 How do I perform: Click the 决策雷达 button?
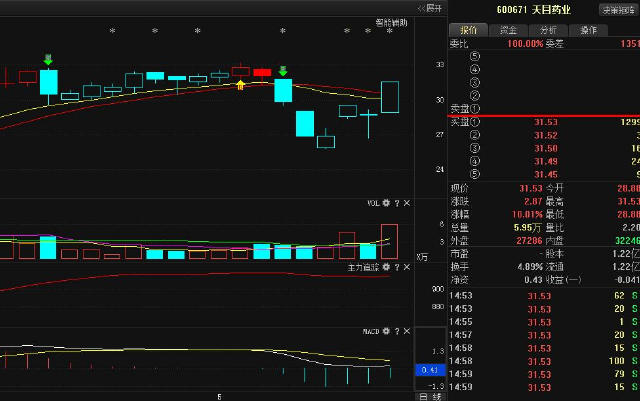[618, 10]
